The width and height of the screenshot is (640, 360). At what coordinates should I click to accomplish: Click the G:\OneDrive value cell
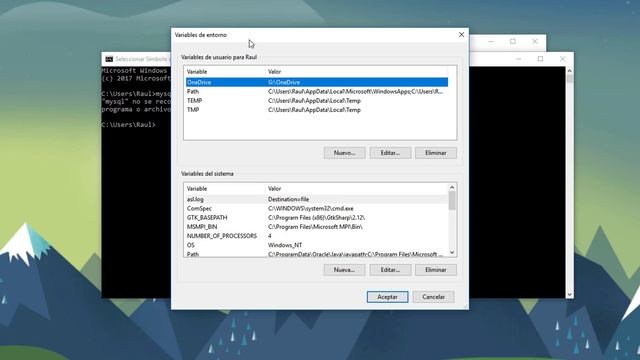coord(284,82)
